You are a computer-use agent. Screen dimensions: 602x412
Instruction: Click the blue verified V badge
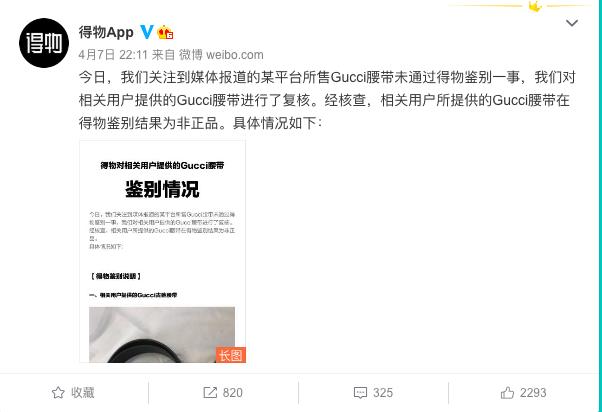pos(146,32)
